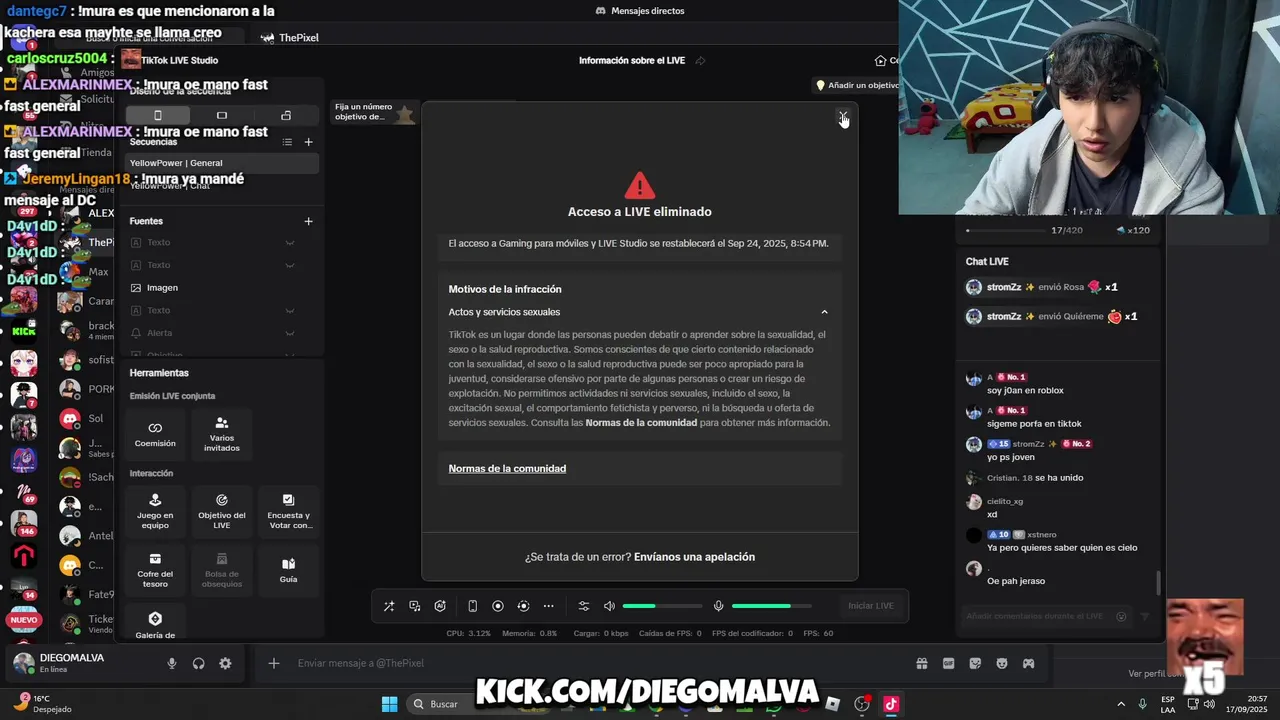
Task: Open the Roblox taskbar icon
Action: 832,704
